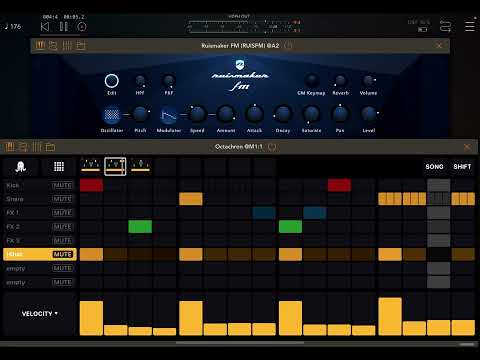480x360 pixels.
Task: Select the FX 1 track label
Action: pyautogui.click(x=13, y=213)
